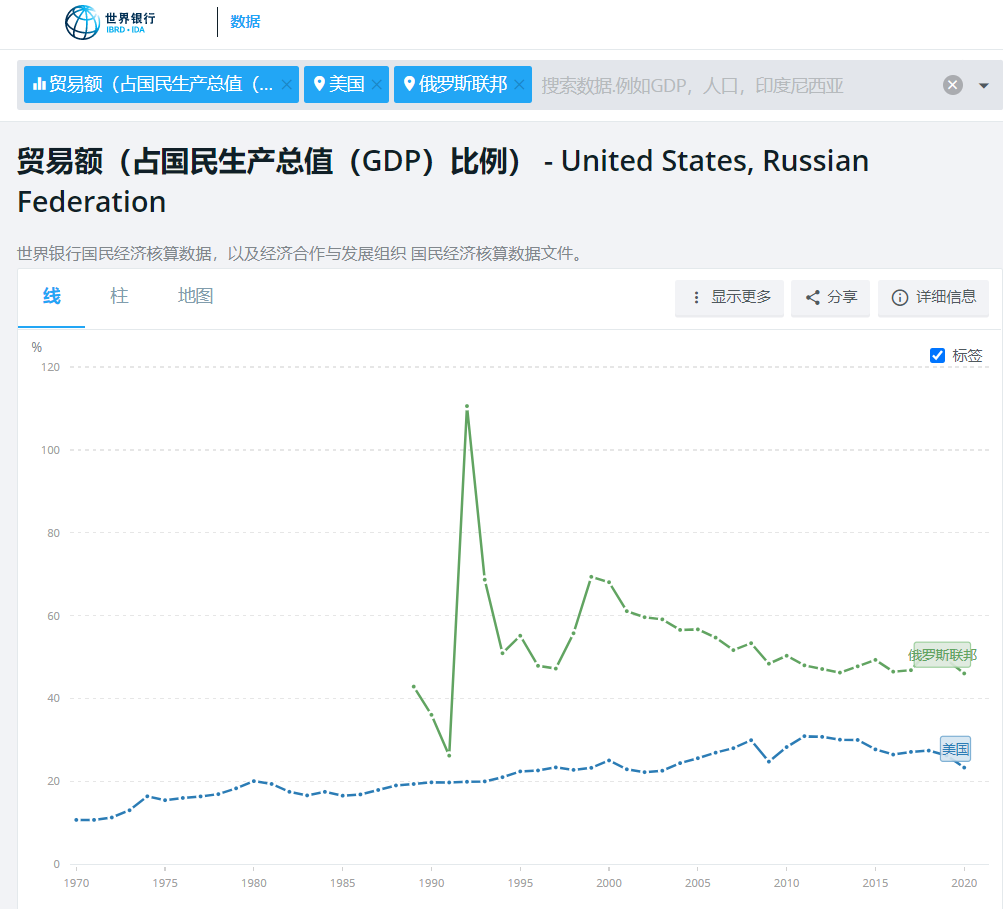Expand the search bar dropdown arrow
The height and width of the screenshot is (909, 1003).
(x=983, y=85)
